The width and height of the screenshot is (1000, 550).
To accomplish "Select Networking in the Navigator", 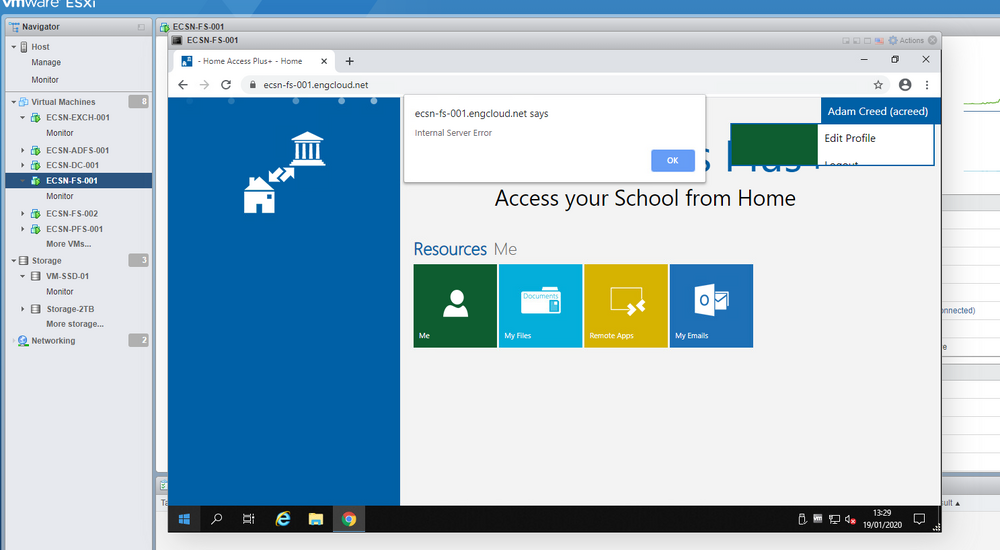I will (53, 341).
